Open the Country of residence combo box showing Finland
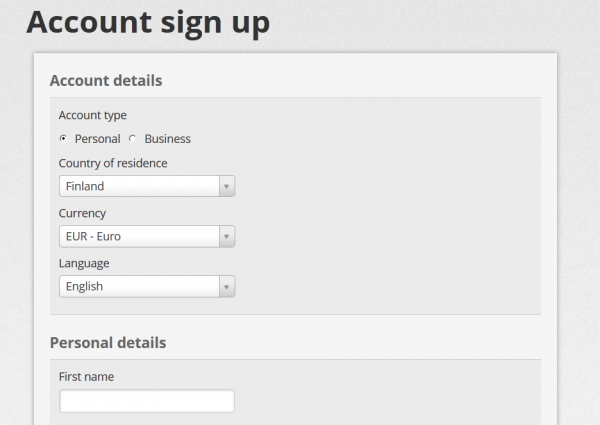Image resolution: width=600 pixels, height=425 pixels. click(147, 186)
